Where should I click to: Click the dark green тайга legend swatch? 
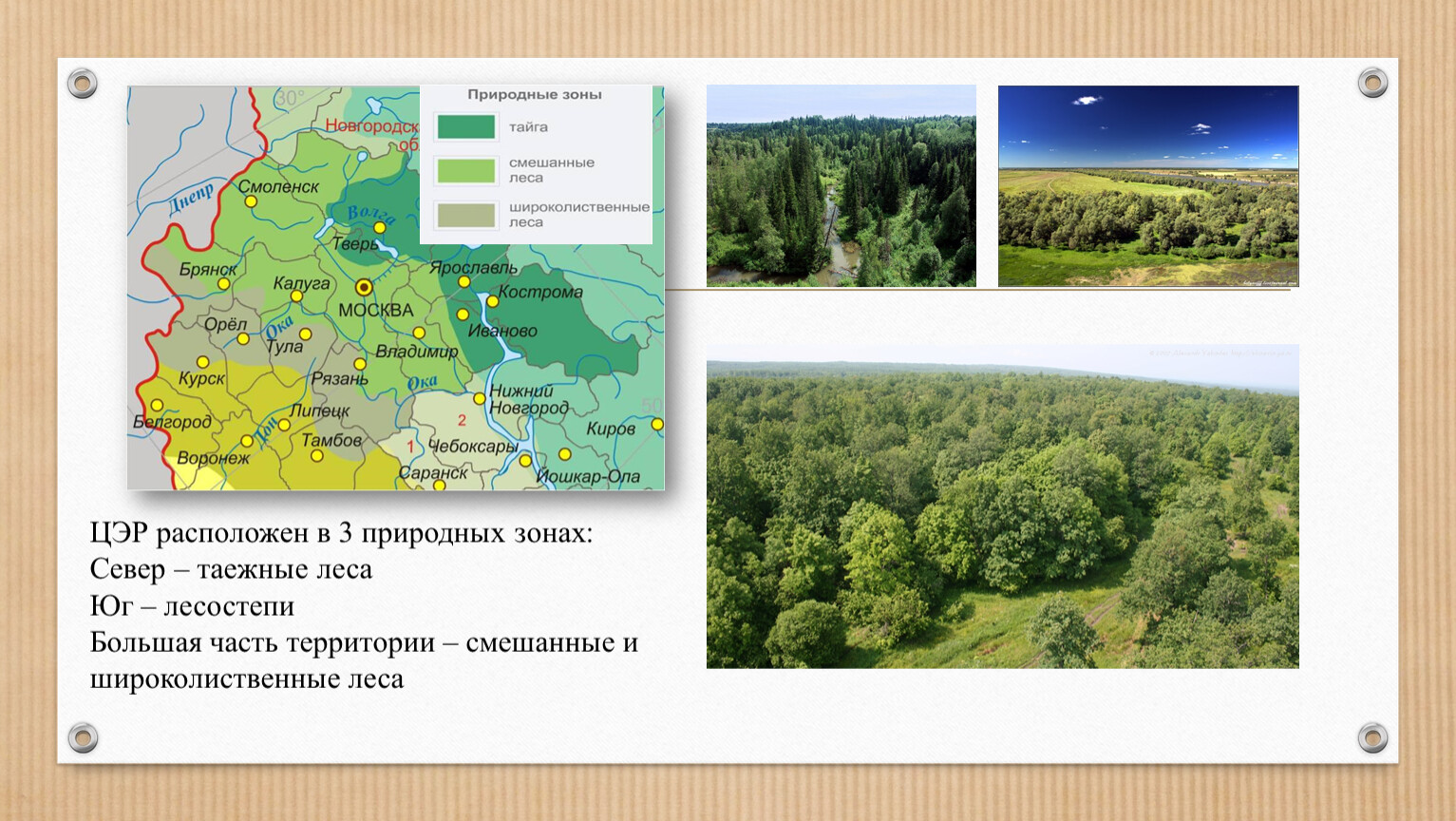pyautogui.click(x=465, y=126)
